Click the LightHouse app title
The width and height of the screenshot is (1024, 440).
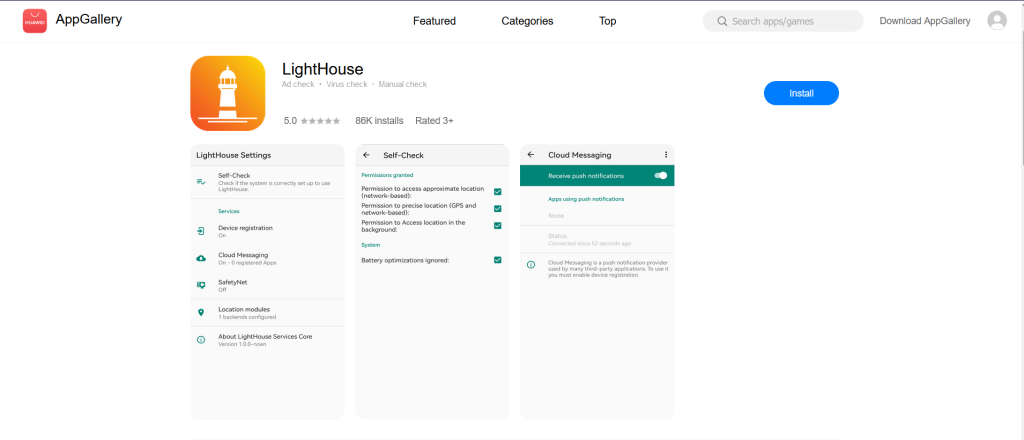(323, 69)
